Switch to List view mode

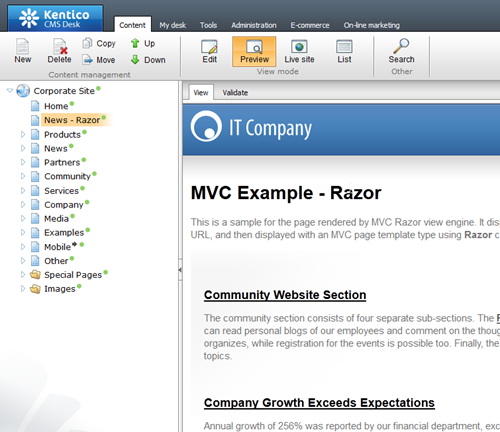coord(344,51)
